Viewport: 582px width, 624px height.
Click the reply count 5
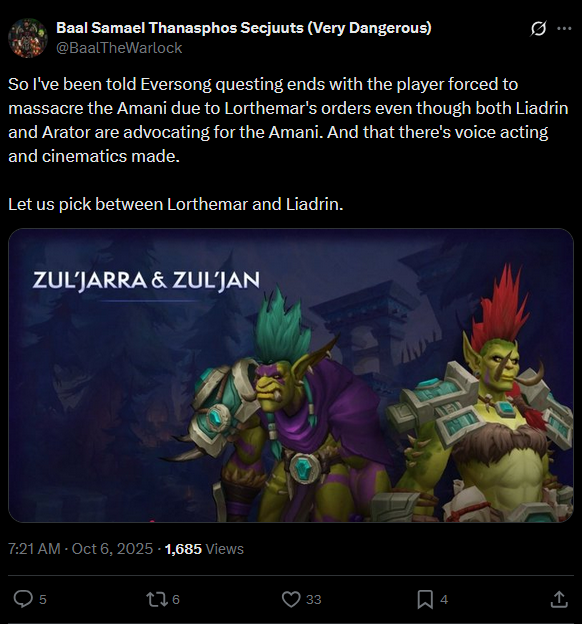click(x=43, y=600)
